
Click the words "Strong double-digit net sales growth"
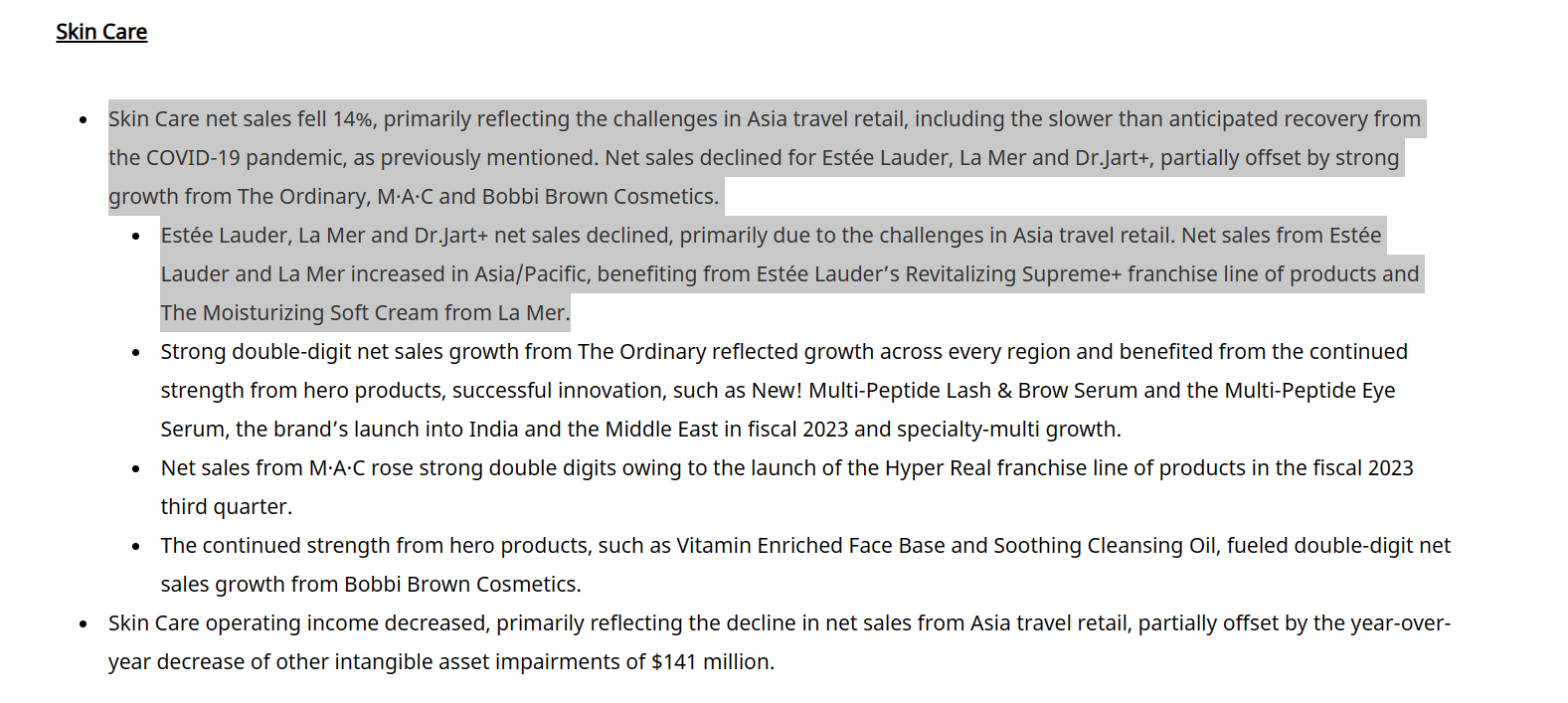[366, 352]
